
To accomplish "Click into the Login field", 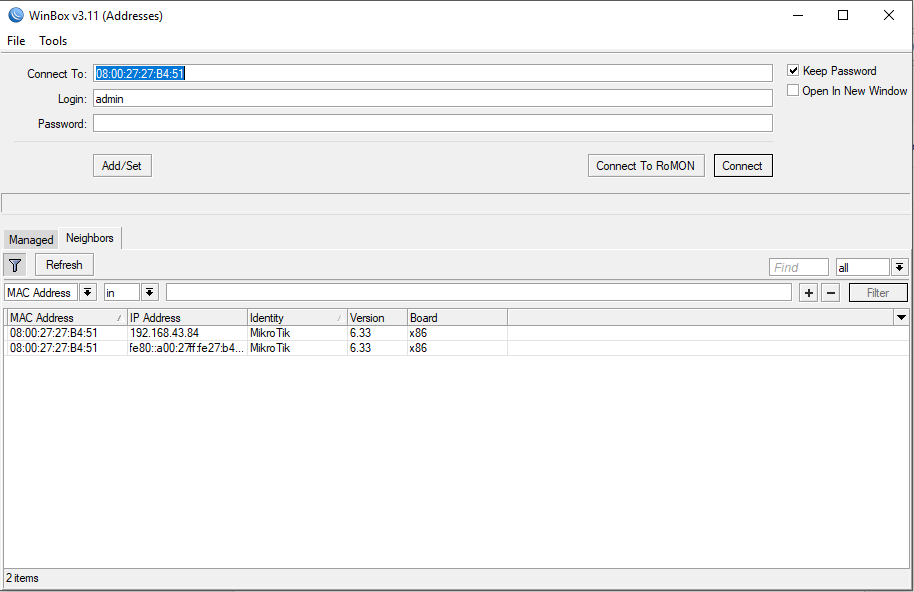I will pos(433,98).
